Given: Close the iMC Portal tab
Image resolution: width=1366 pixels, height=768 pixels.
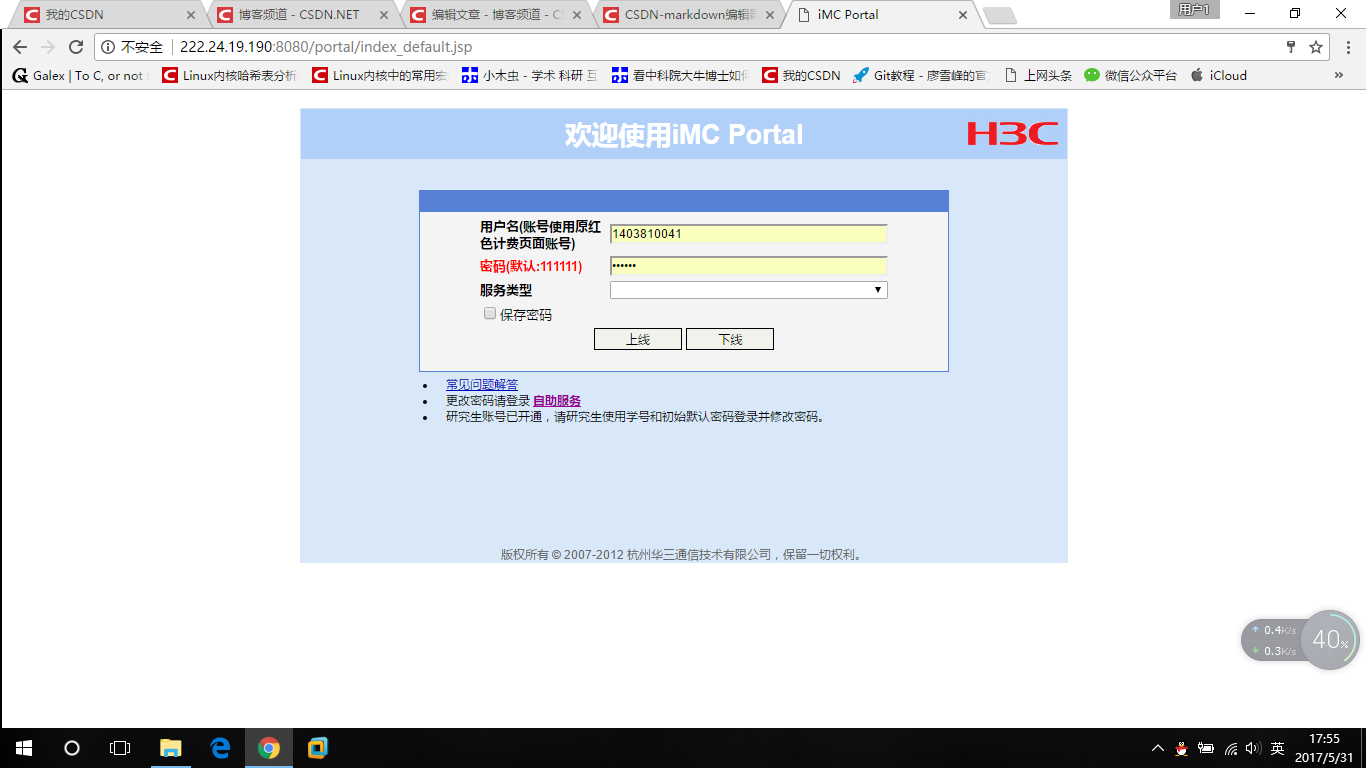Looking at the screenshot, I should pos(964,15).
